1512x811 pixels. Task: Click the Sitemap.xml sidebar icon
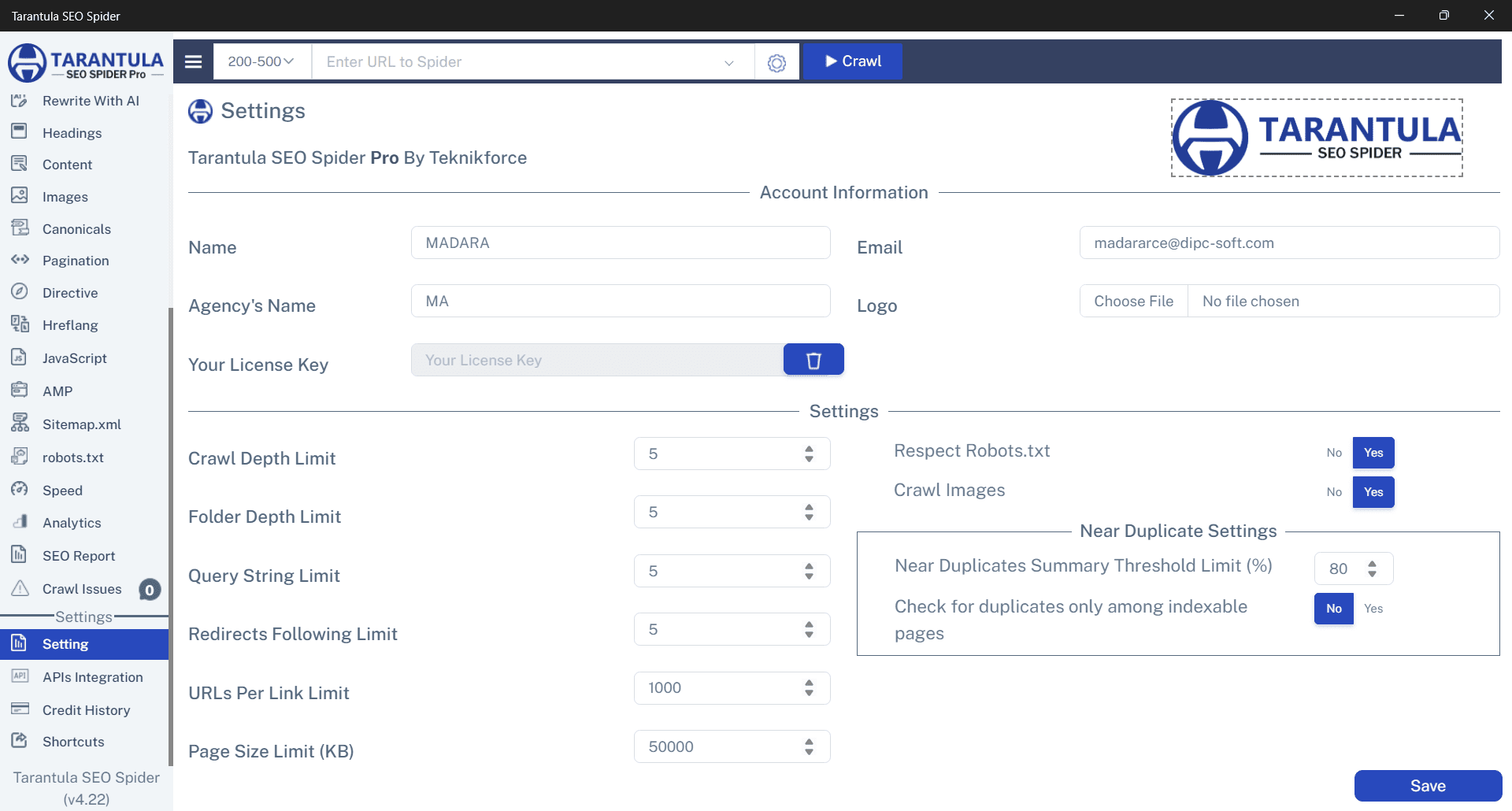click(20, 424)
